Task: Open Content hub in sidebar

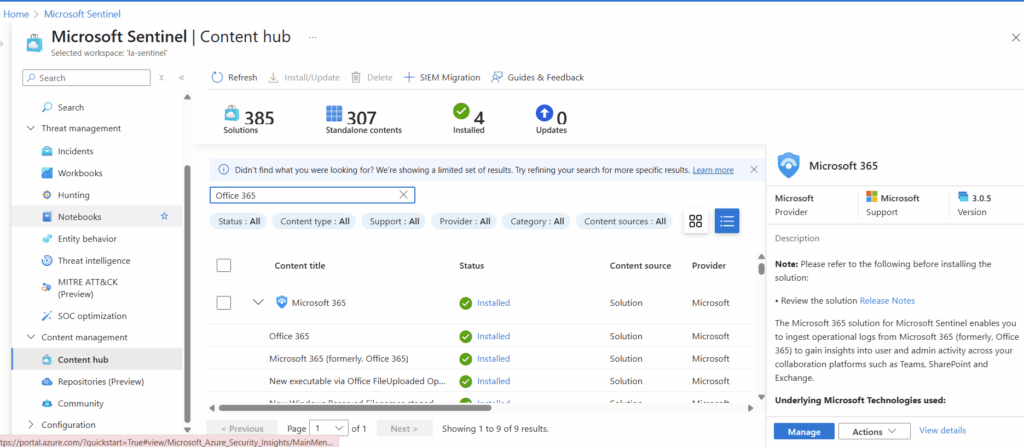Action: click(97, 359)
